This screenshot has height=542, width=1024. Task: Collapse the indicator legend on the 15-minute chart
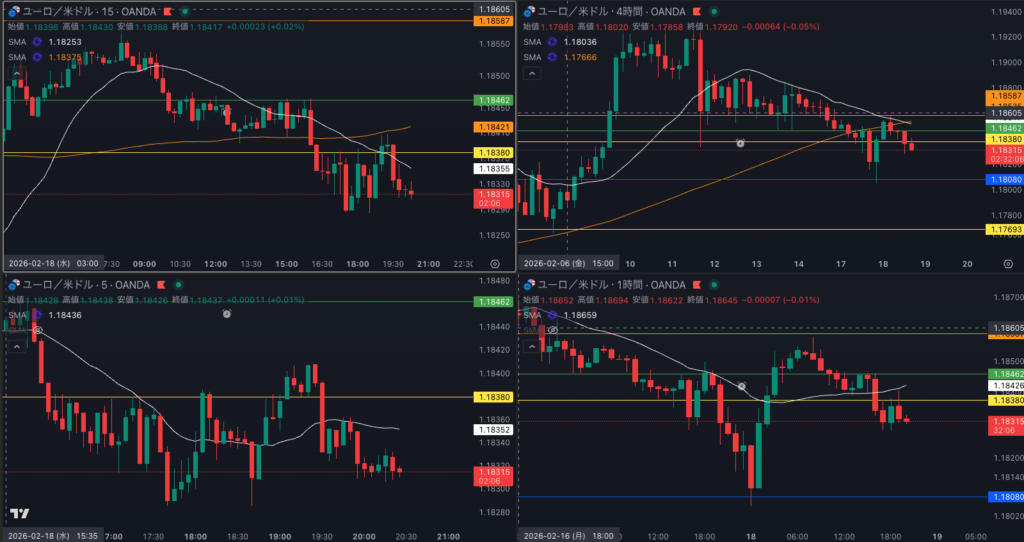pyautogui.click(x=16, y=73)
